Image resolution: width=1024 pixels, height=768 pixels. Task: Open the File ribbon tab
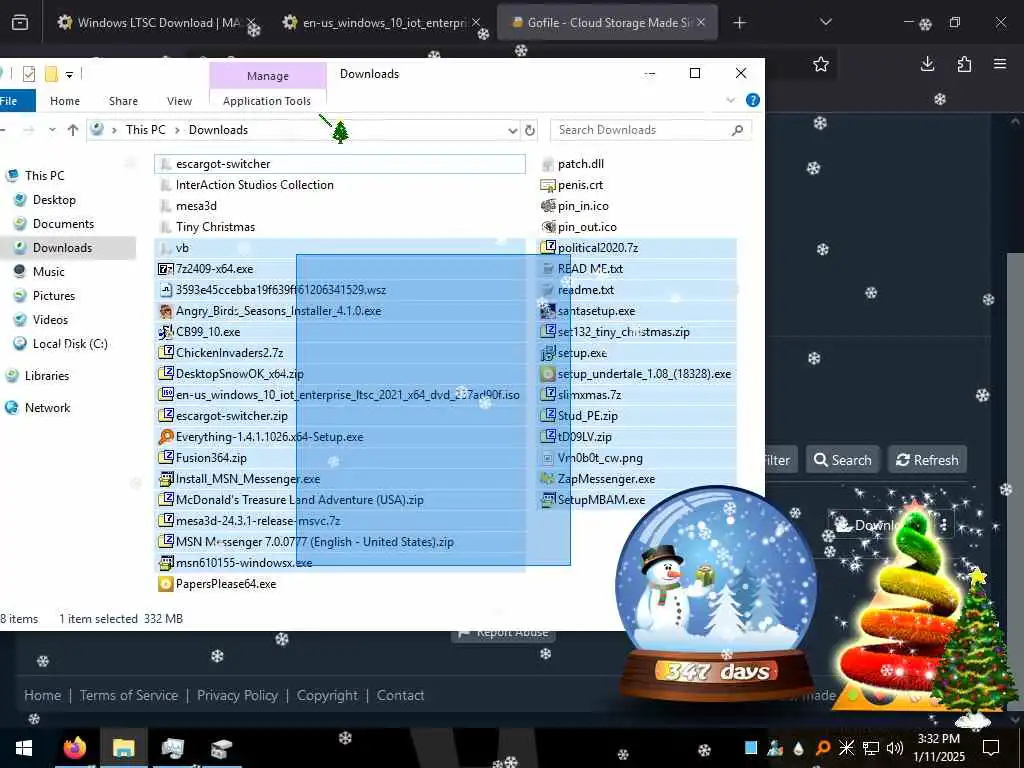click(8, 101)
